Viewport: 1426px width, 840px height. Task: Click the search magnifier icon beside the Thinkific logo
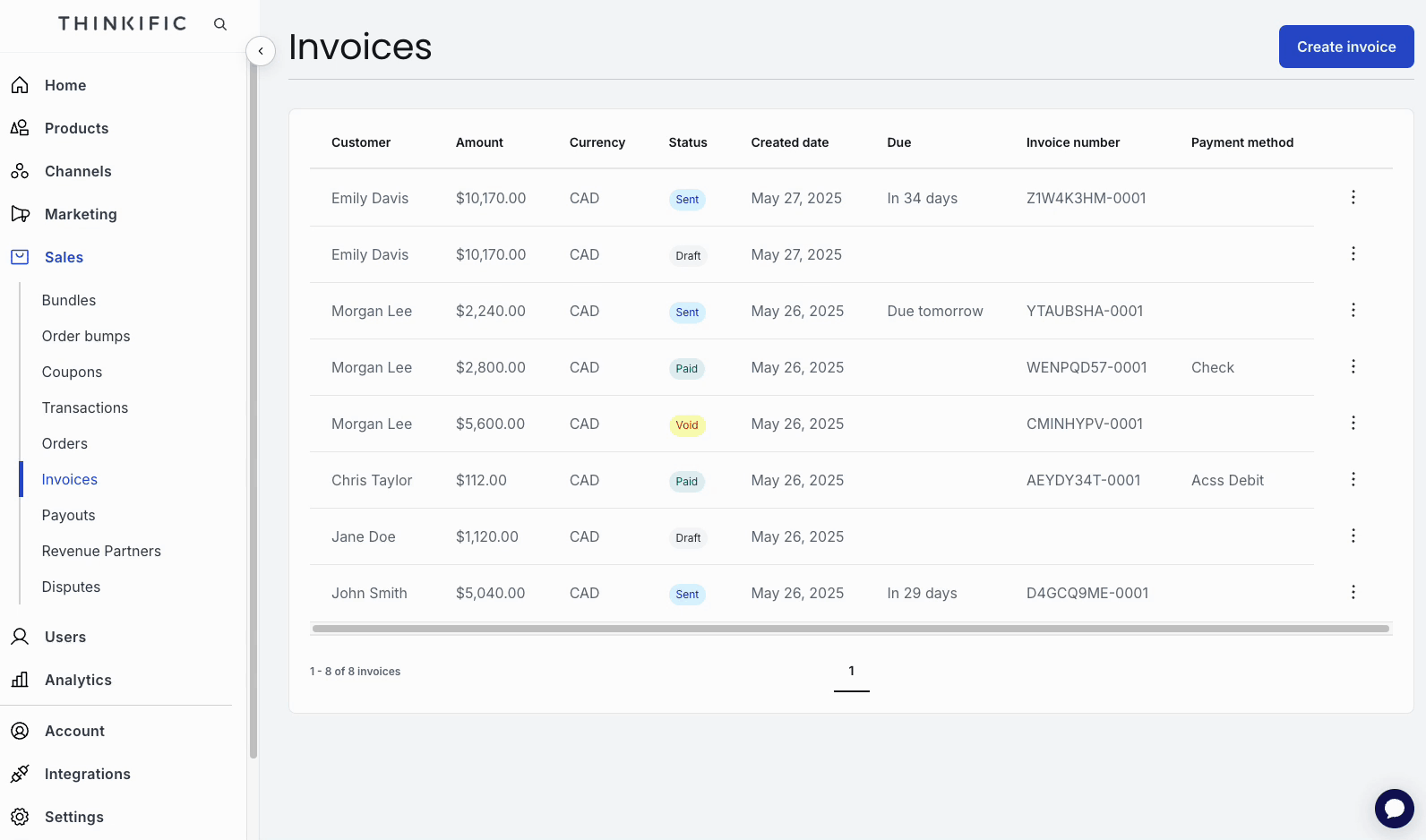pos(220,24)
